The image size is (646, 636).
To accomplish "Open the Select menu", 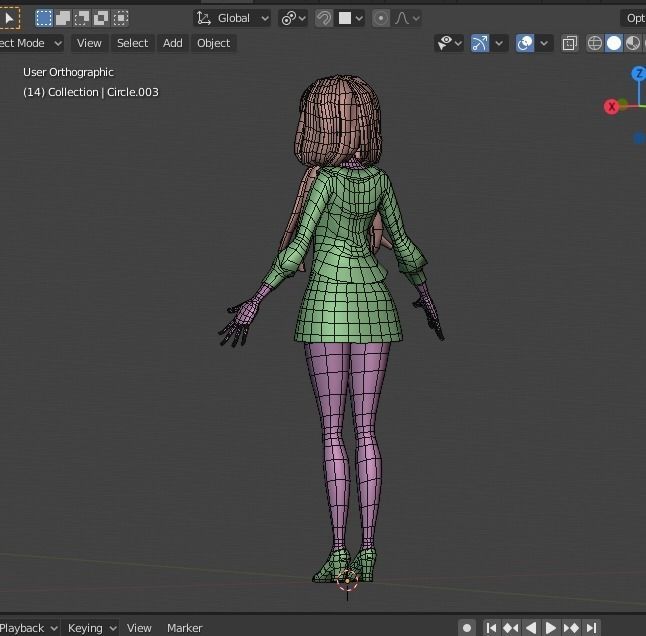I will 132,43.
